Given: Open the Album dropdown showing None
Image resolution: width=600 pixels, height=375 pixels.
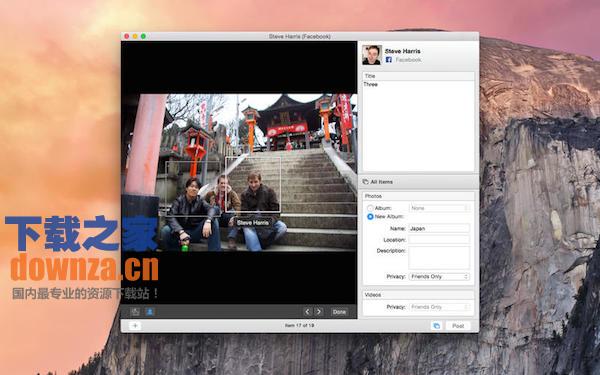Looking at the screenshot, I should tap(439, 208).
